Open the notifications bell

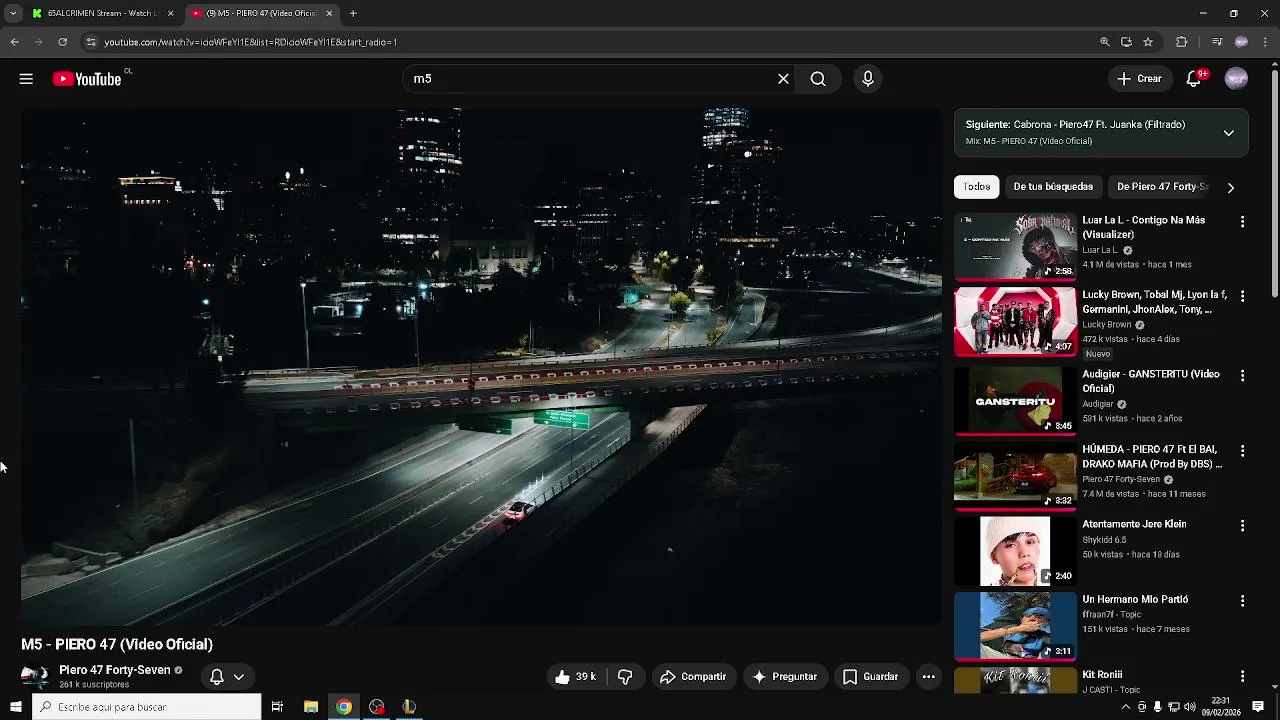(x=1194, y=79)
